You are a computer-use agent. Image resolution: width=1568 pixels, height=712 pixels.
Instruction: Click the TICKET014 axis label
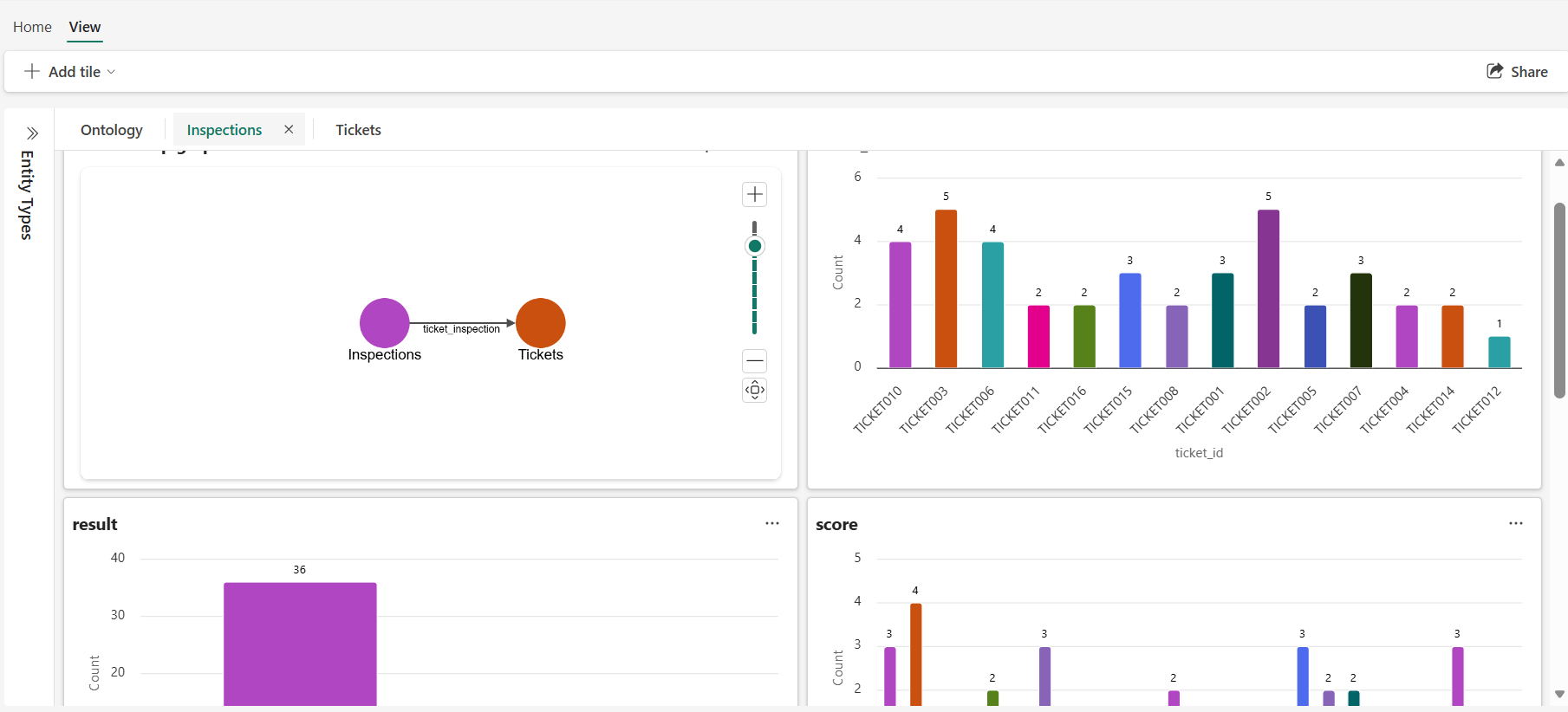(1430, 410)
